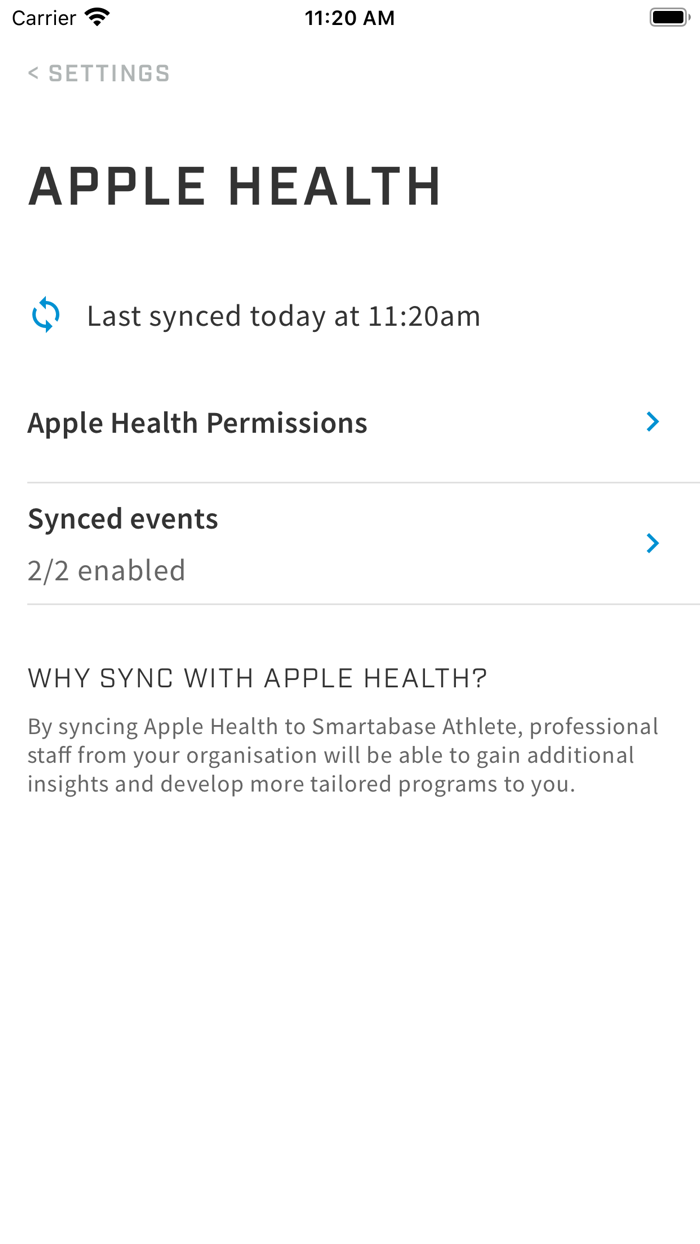This screenshot has height=1244, width=700.
Task: Expand the Synced events chevron
Action: click(653, 543)
